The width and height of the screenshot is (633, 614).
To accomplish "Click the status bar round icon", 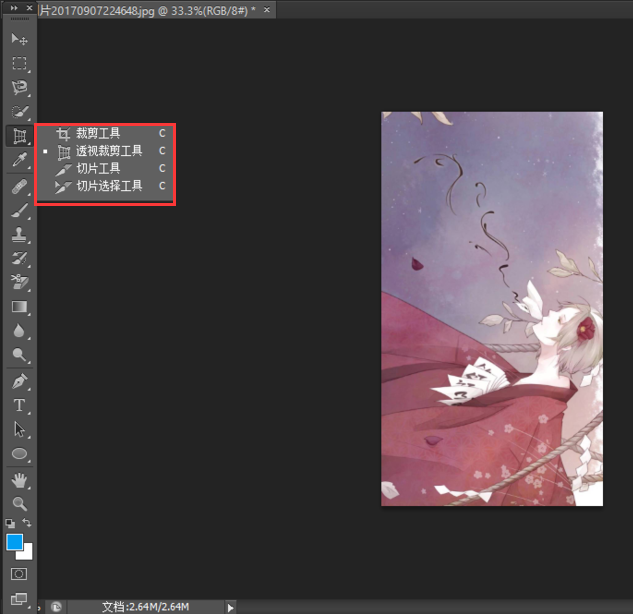I will tap(57, 607).
